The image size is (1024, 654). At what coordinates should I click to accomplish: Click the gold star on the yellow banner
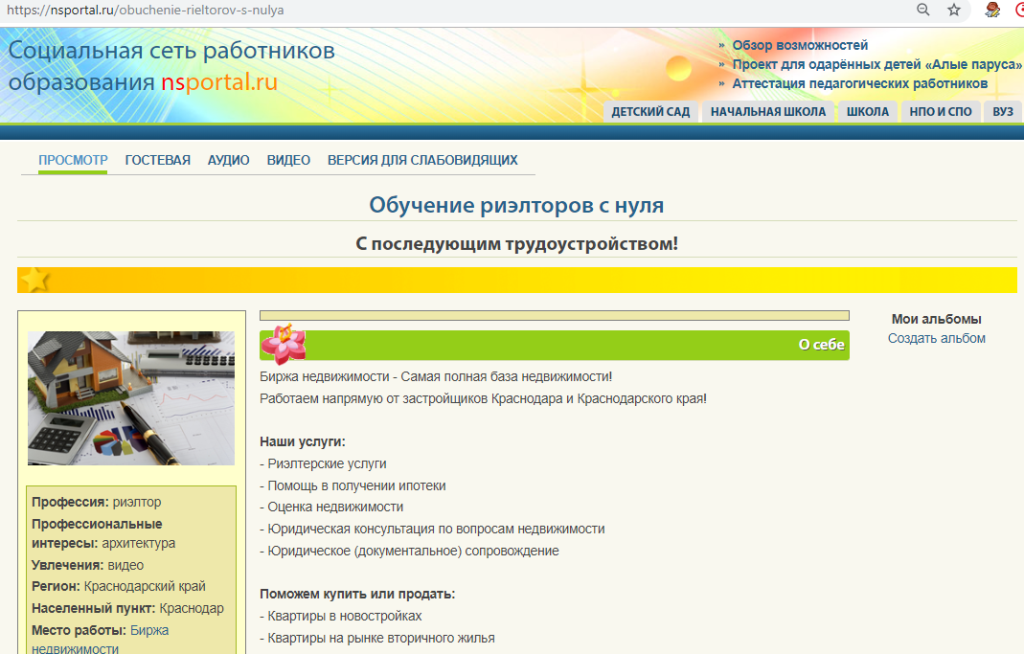(35, 280)
